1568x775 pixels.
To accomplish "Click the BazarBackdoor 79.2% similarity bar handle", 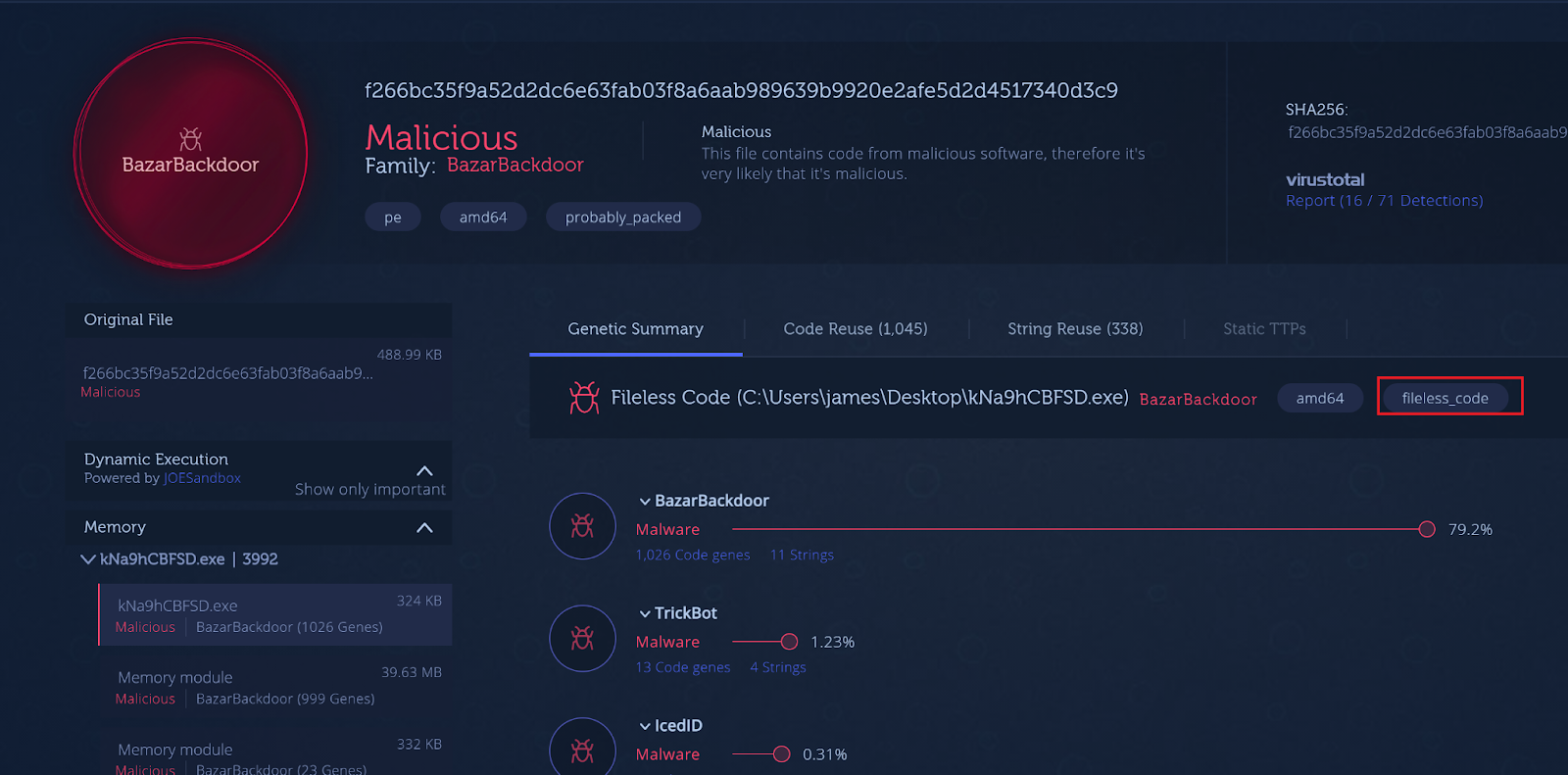I will point(1427,529).
